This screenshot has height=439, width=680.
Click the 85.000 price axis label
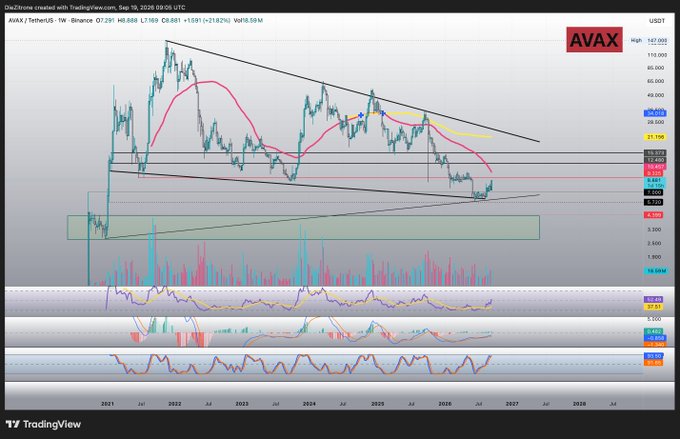coord(657,68)
